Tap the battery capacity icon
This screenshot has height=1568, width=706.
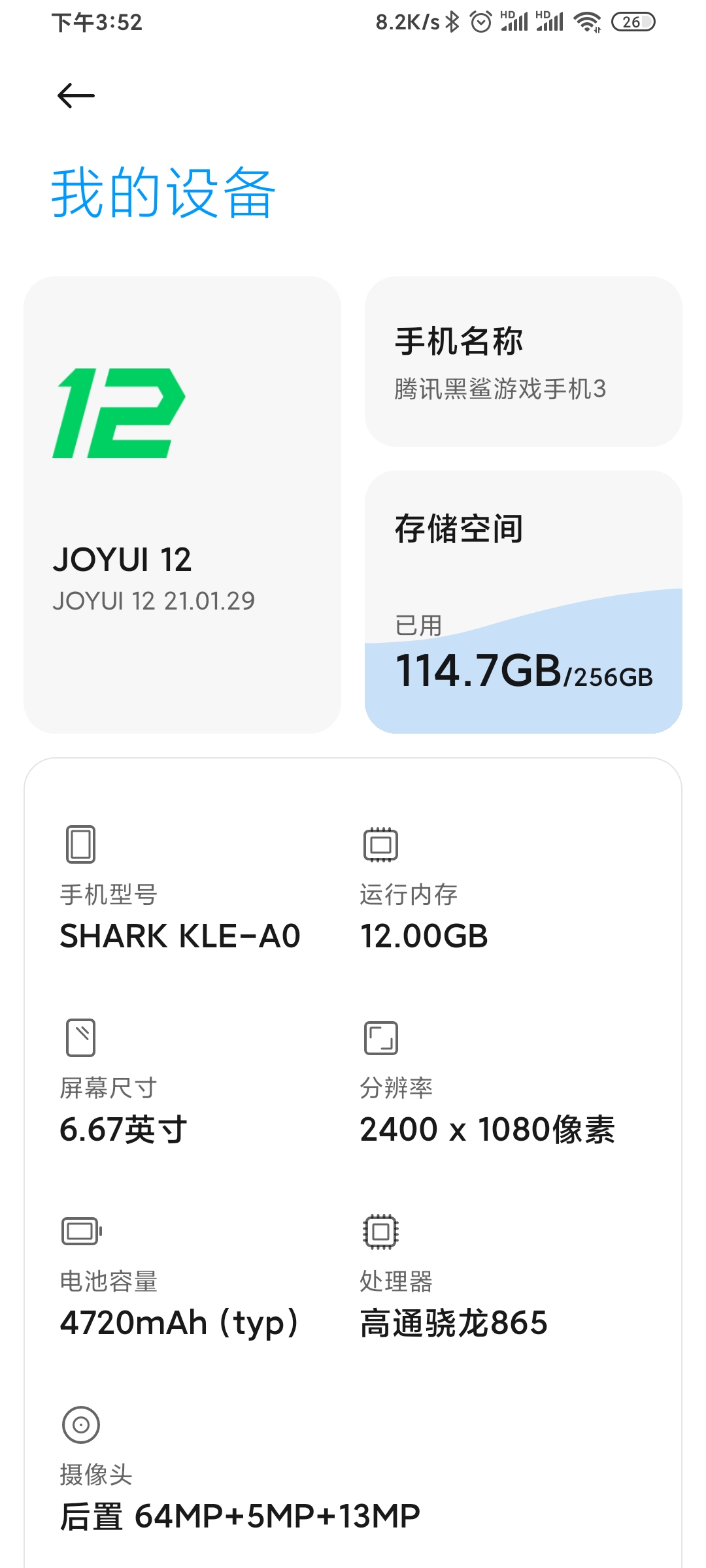[82, 1232]
